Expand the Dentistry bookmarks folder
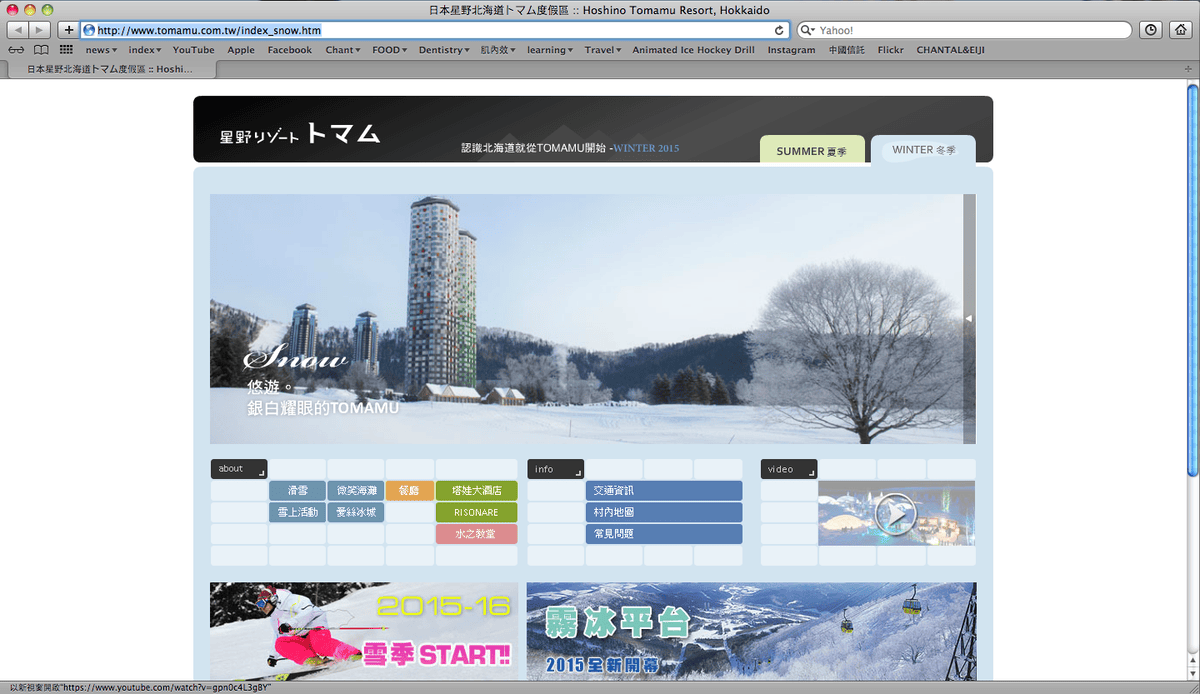The image size is (1200, 694). click(x=444, y=49)
